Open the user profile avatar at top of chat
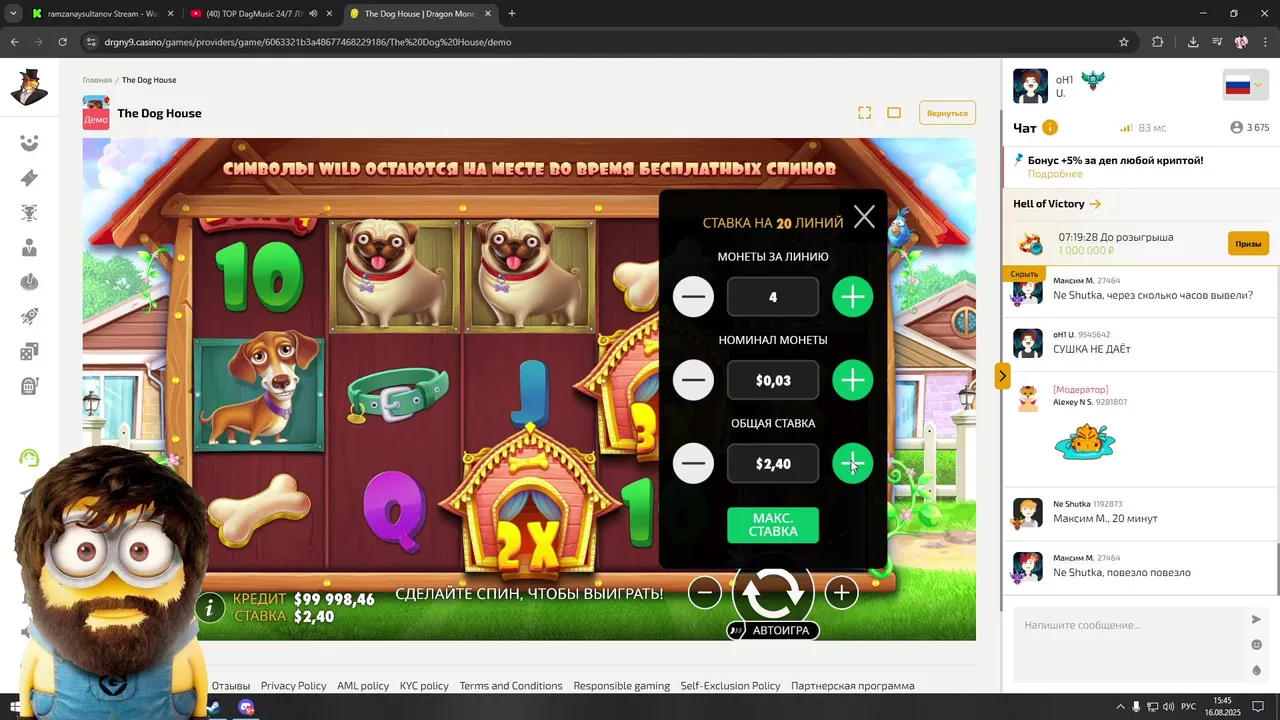Image resolution: width=1280 pixels, height=720 pixels. coord(1030,86)
